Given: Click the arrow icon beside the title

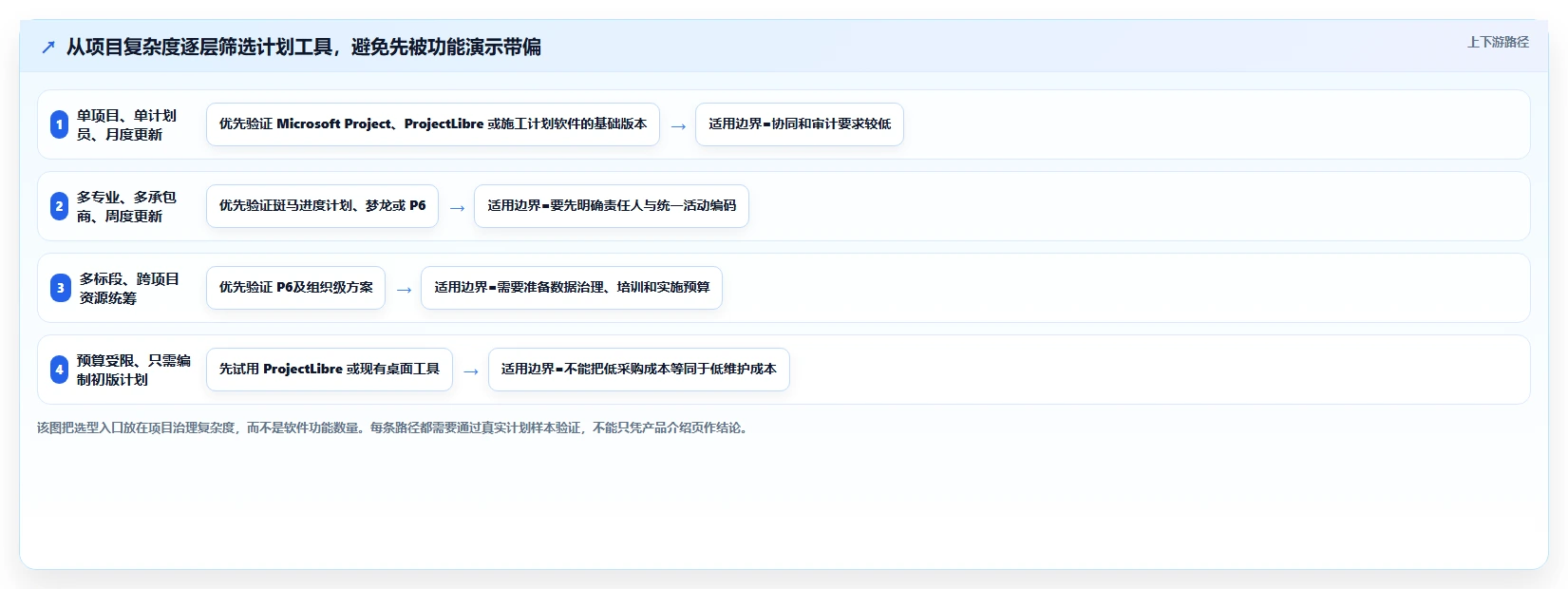Looking at the screenshot, I should tap(48, 47).
